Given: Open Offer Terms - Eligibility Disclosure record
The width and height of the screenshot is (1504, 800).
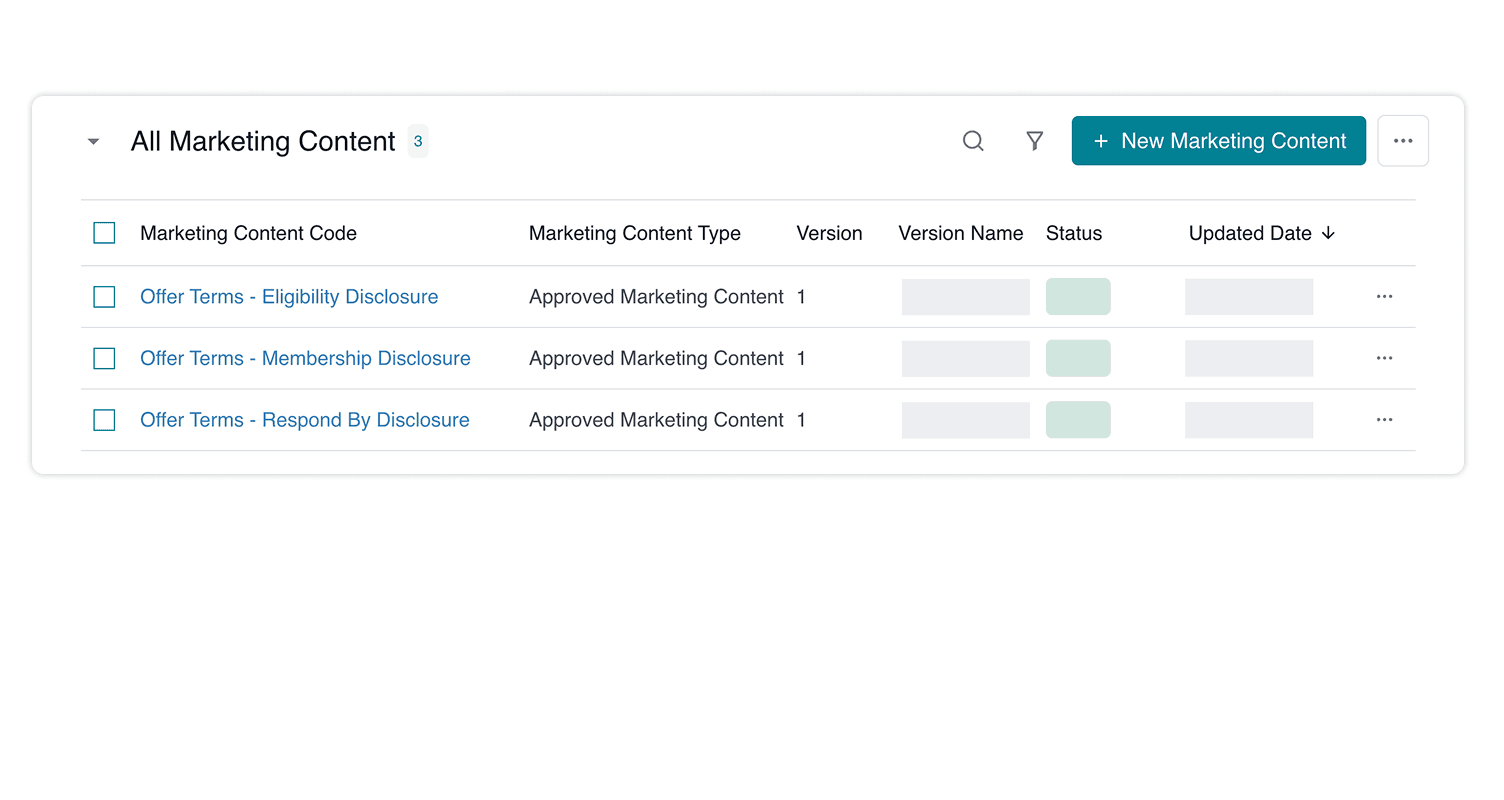Looking at the screenshot, I should pos(288,296).
